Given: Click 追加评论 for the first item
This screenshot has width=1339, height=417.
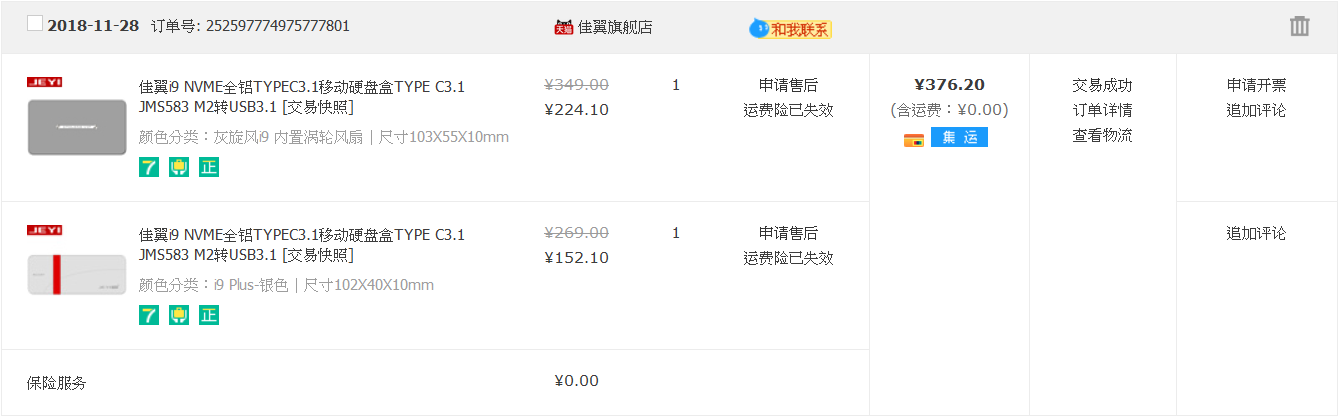Looking at the screenshot, I should click(1257, 110).
